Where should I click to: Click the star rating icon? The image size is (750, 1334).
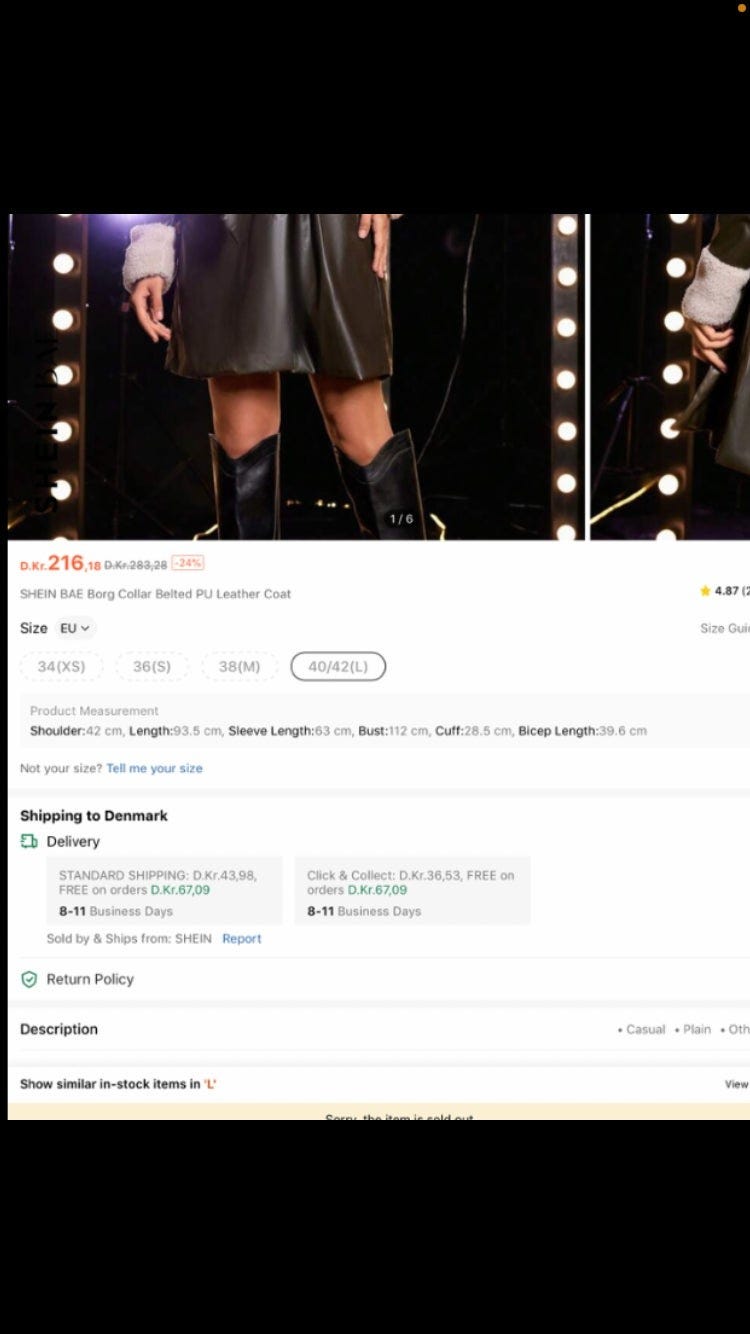click(x=705, y=591)
